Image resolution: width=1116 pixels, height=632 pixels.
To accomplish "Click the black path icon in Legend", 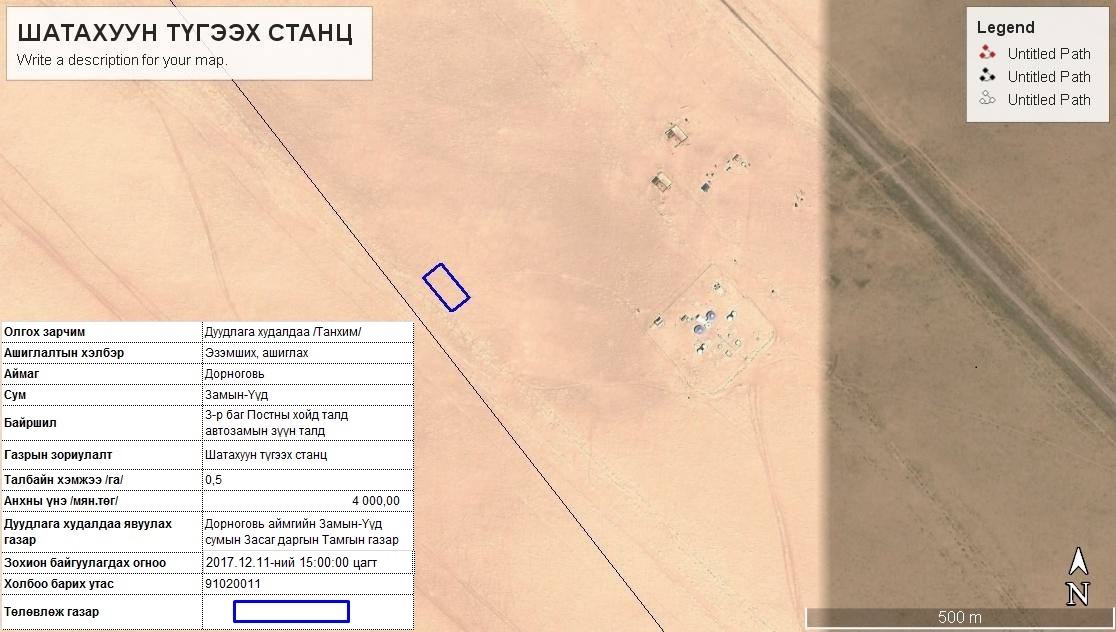I will pyautogui.click(x=987, y=75).
